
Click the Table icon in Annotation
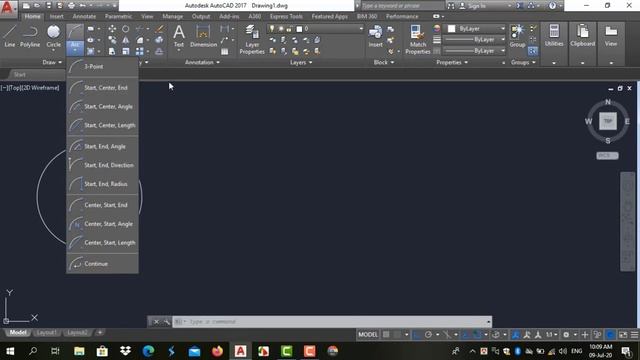[x=224, y=51]
